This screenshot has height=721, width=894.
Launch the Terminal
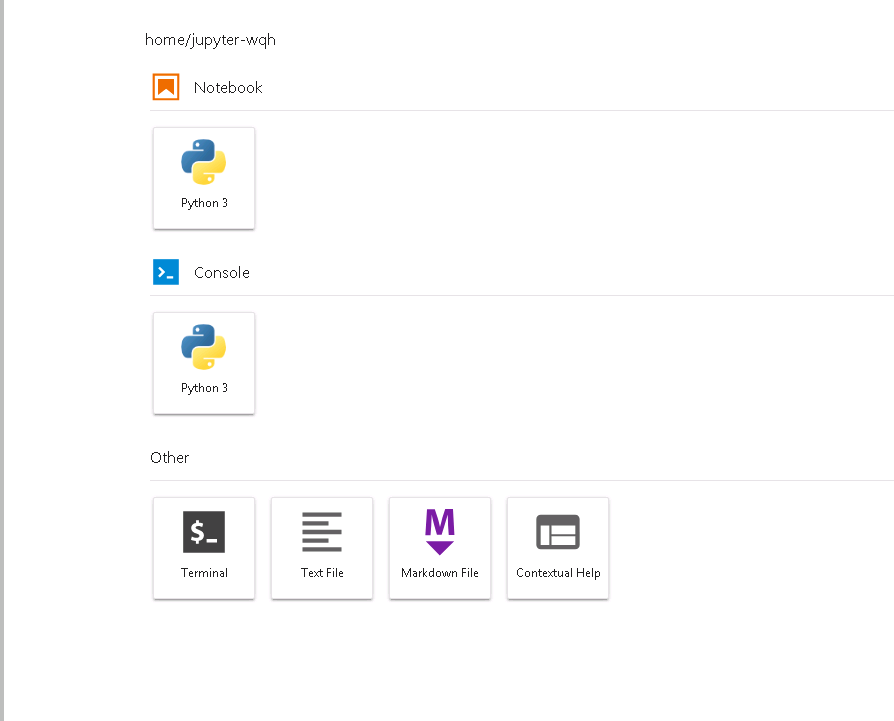(x=204, y=548)
